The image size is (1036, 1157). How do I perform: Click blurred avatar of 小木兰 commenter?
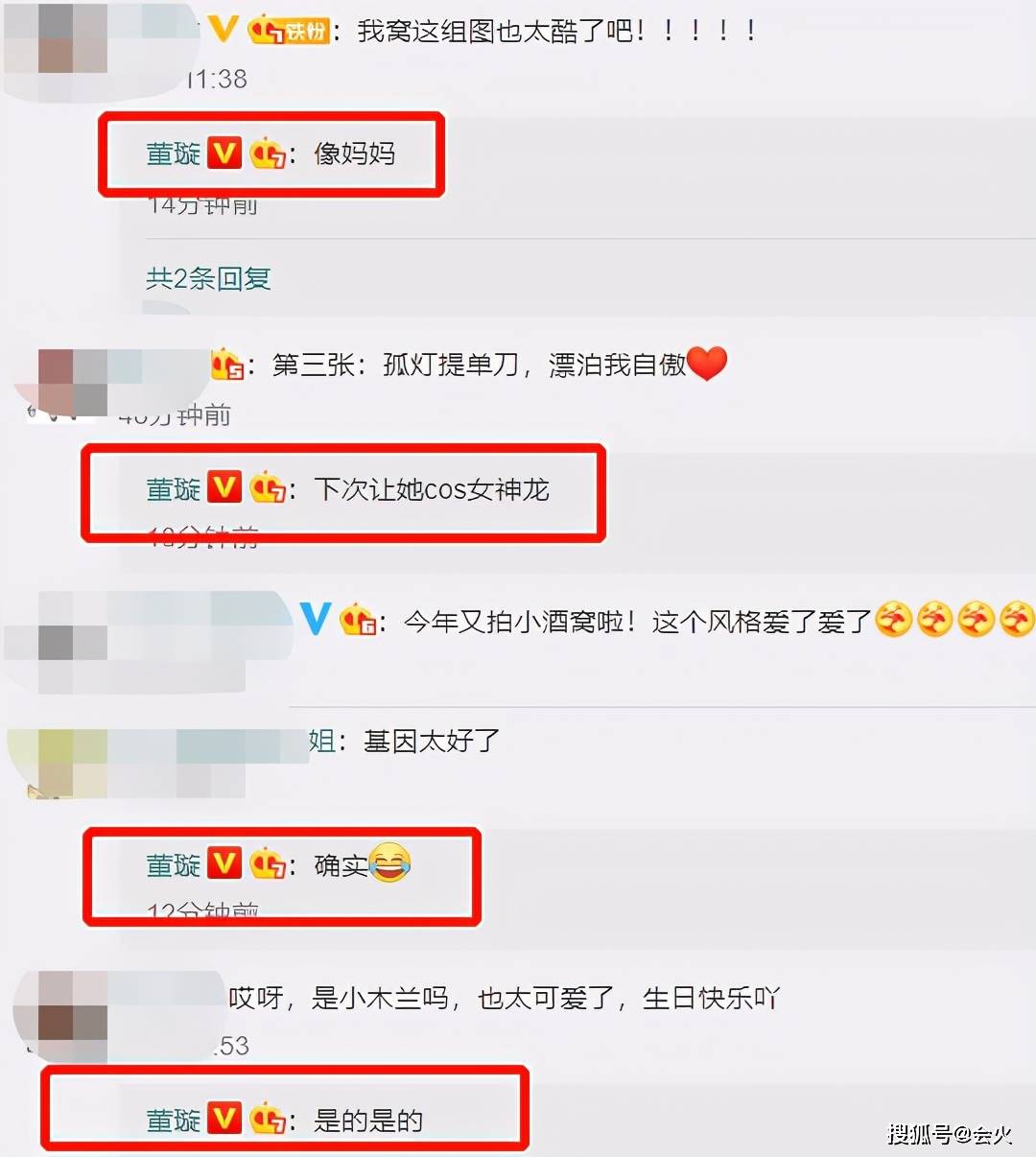click(72, 1015)
